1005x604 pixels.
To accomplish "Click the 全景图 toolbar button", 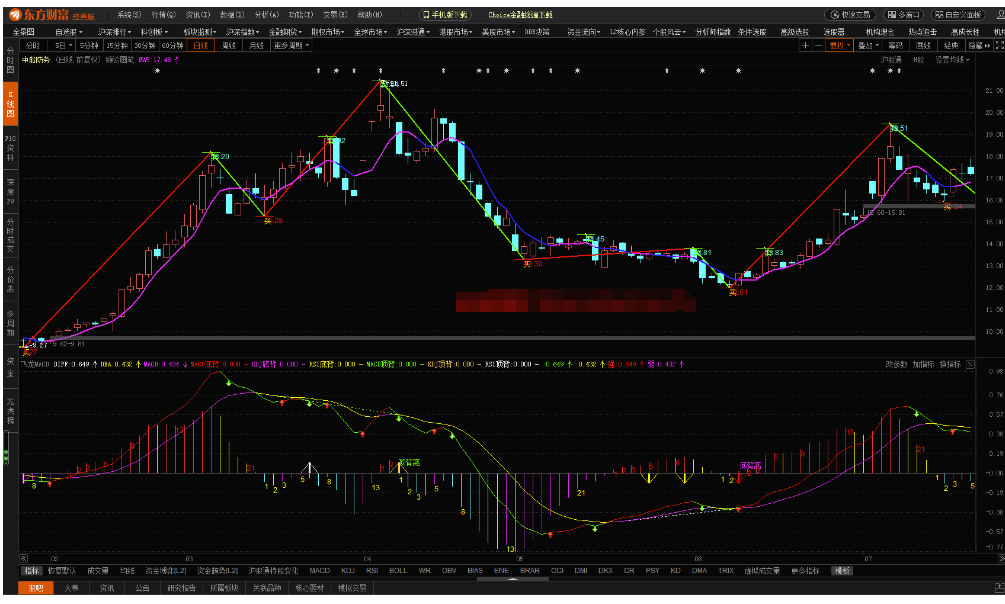I will pyautogui.click(x=23, y=32).
